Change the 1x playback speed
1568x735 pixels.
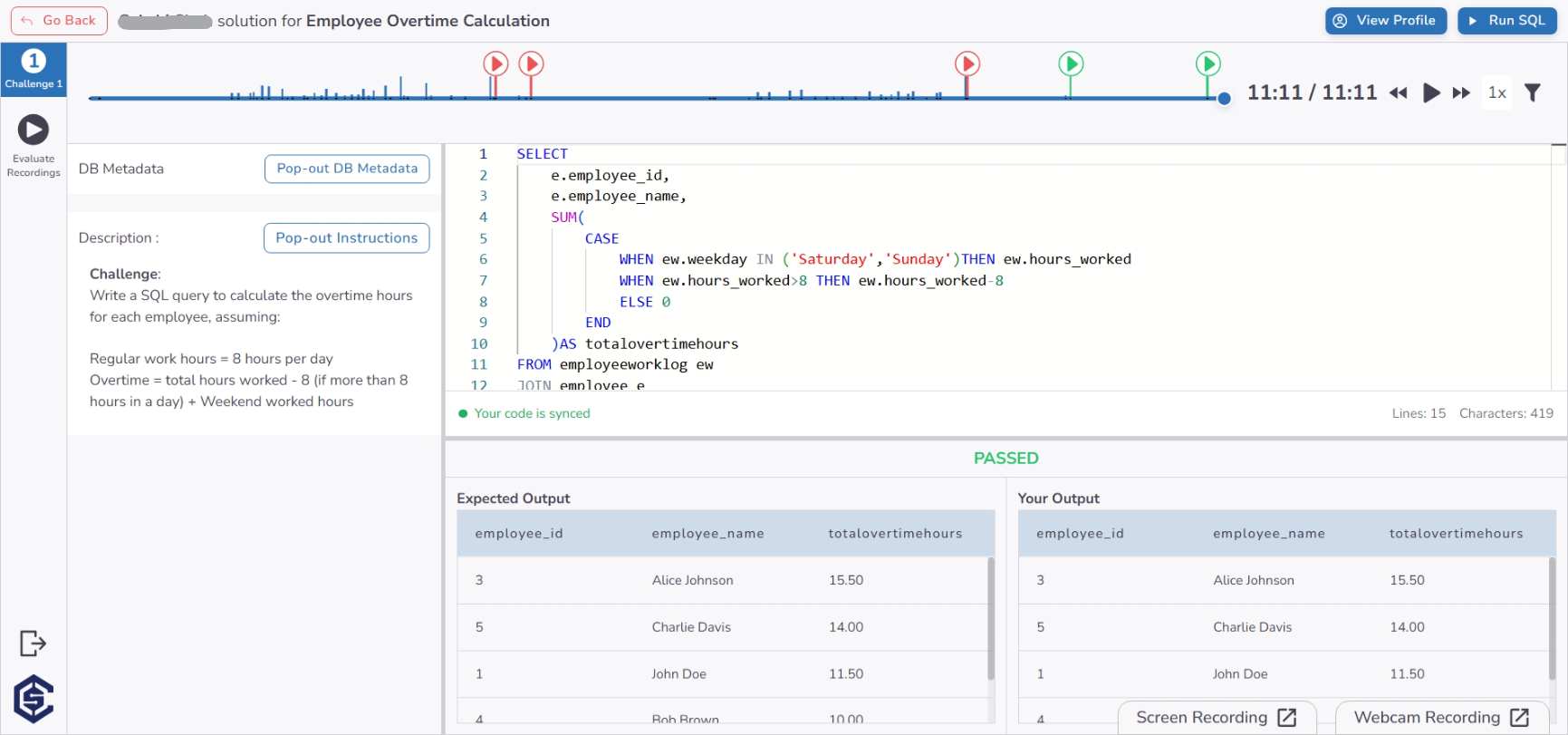(1497, 92)
